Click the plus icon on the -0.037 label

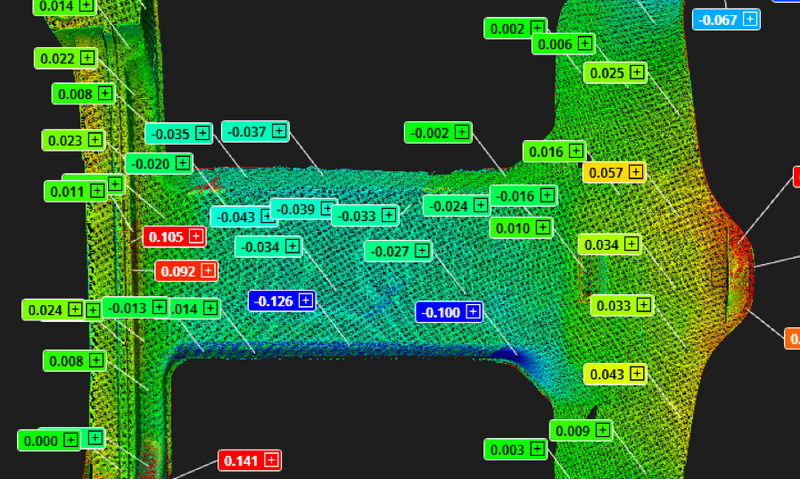pos(279,131)
